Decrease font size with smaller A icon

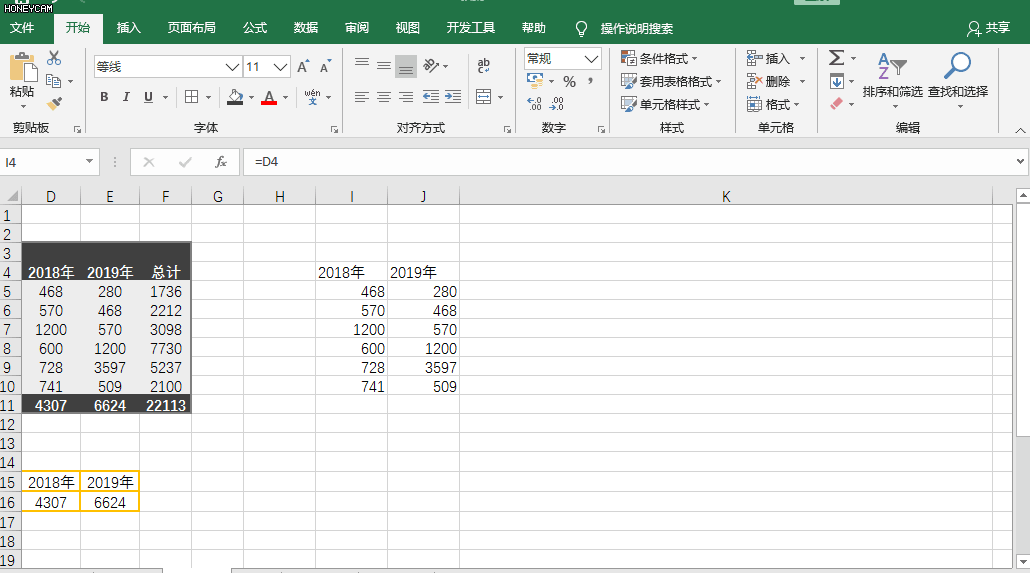click(x=325, y=66)
